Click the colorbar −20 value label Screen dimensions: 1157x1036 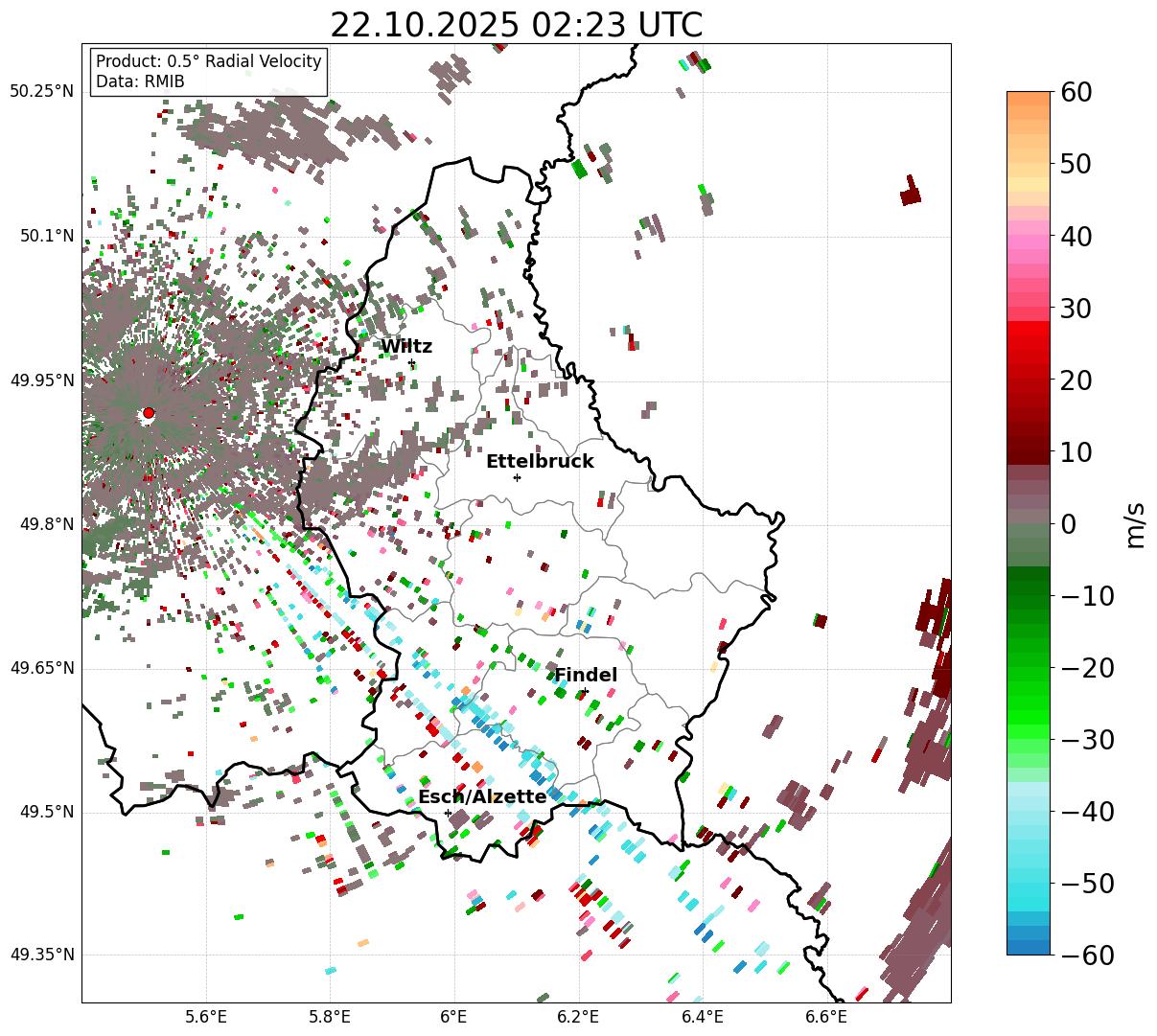(x=1087, y=667)
